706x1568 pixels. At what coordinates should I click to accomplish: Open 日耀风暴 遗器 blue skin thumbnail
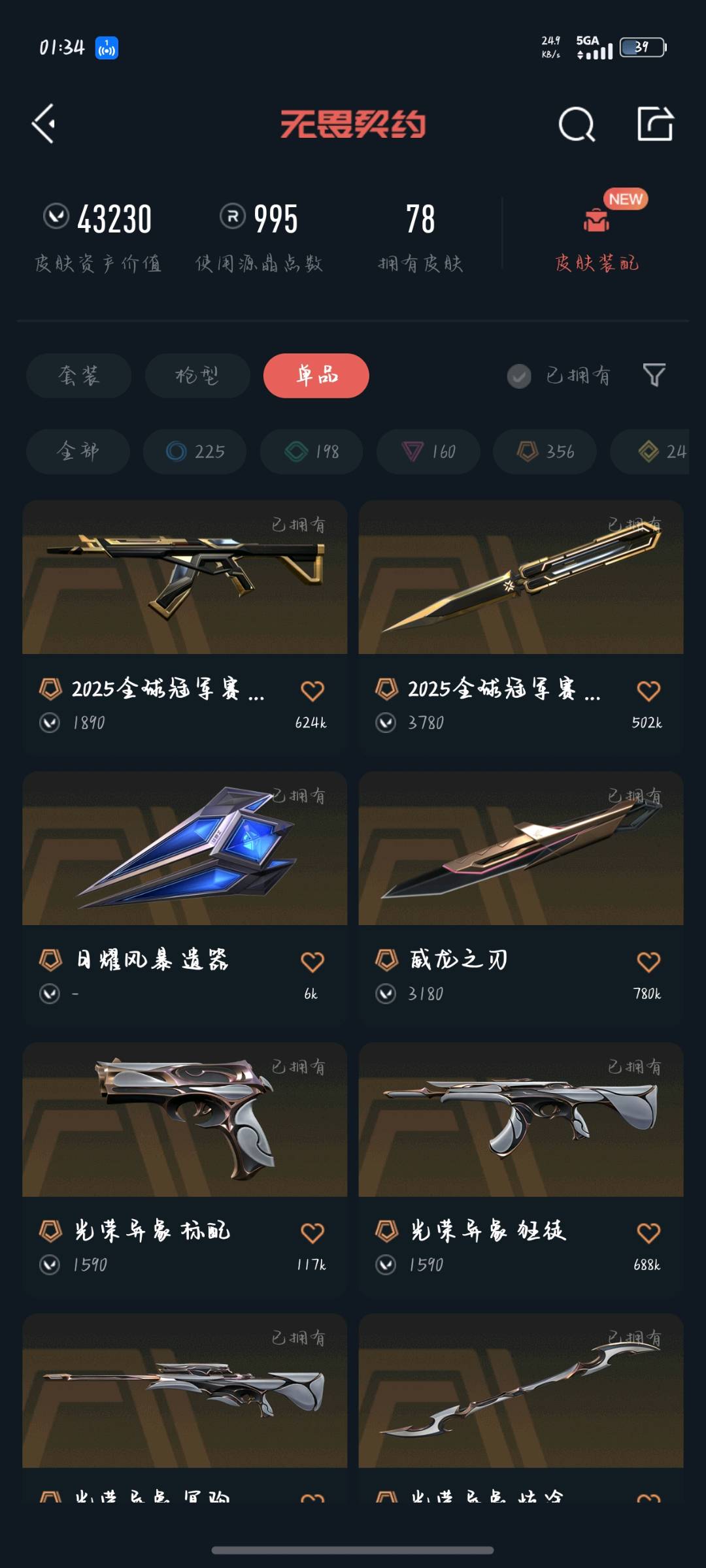tap(185, 848)
